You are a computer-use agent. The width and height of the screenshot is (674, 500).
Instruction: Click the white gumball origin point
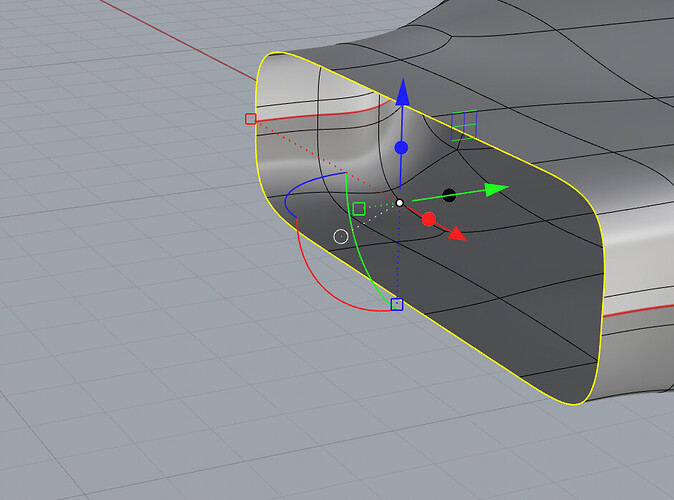tap(400, 202)
